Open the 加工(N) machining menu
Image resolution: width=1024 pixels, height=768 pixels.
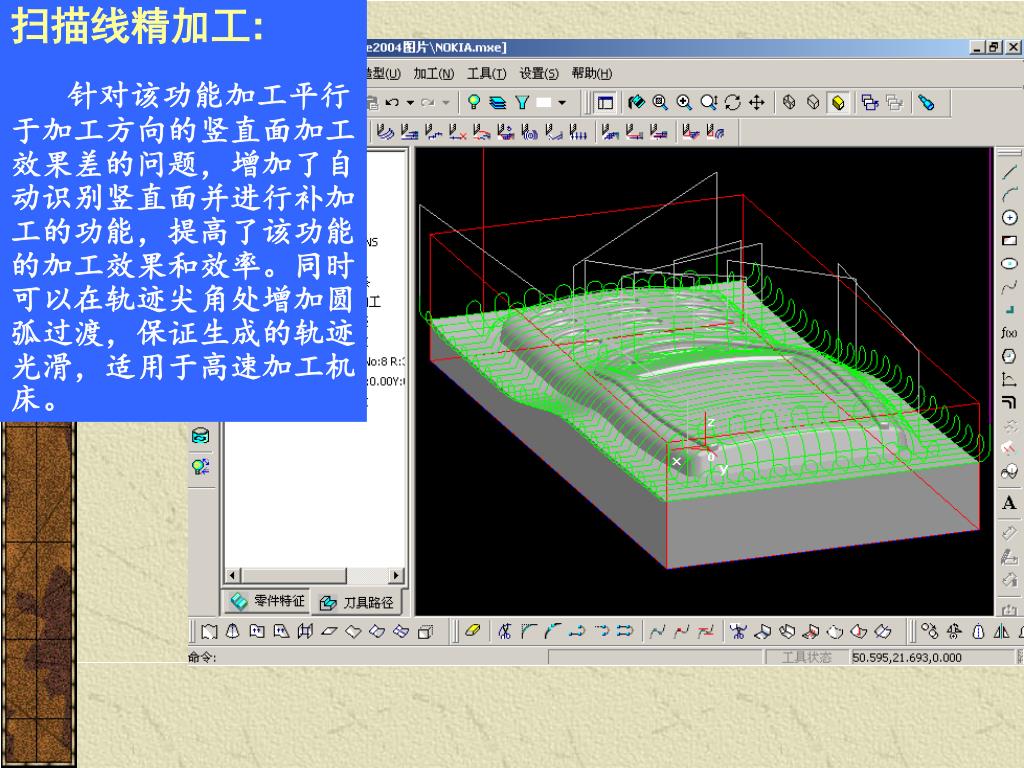click(434, 73)
